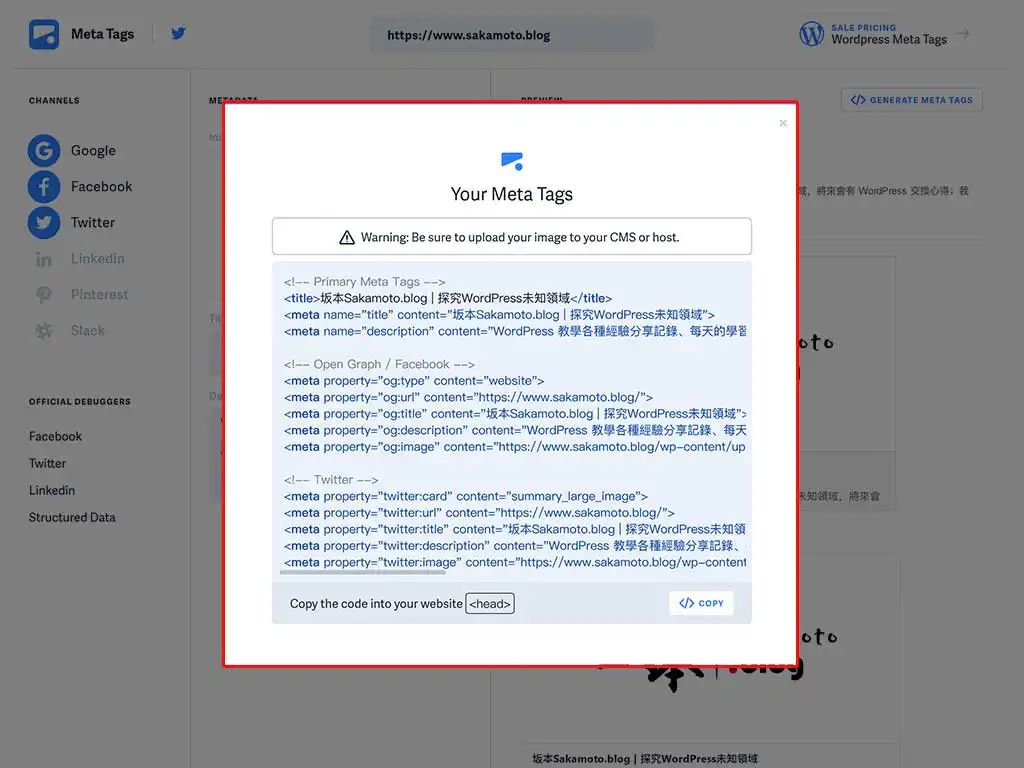The image size is (1024, 768).
Task: Click the URL input field
Action: pos(511,35)
